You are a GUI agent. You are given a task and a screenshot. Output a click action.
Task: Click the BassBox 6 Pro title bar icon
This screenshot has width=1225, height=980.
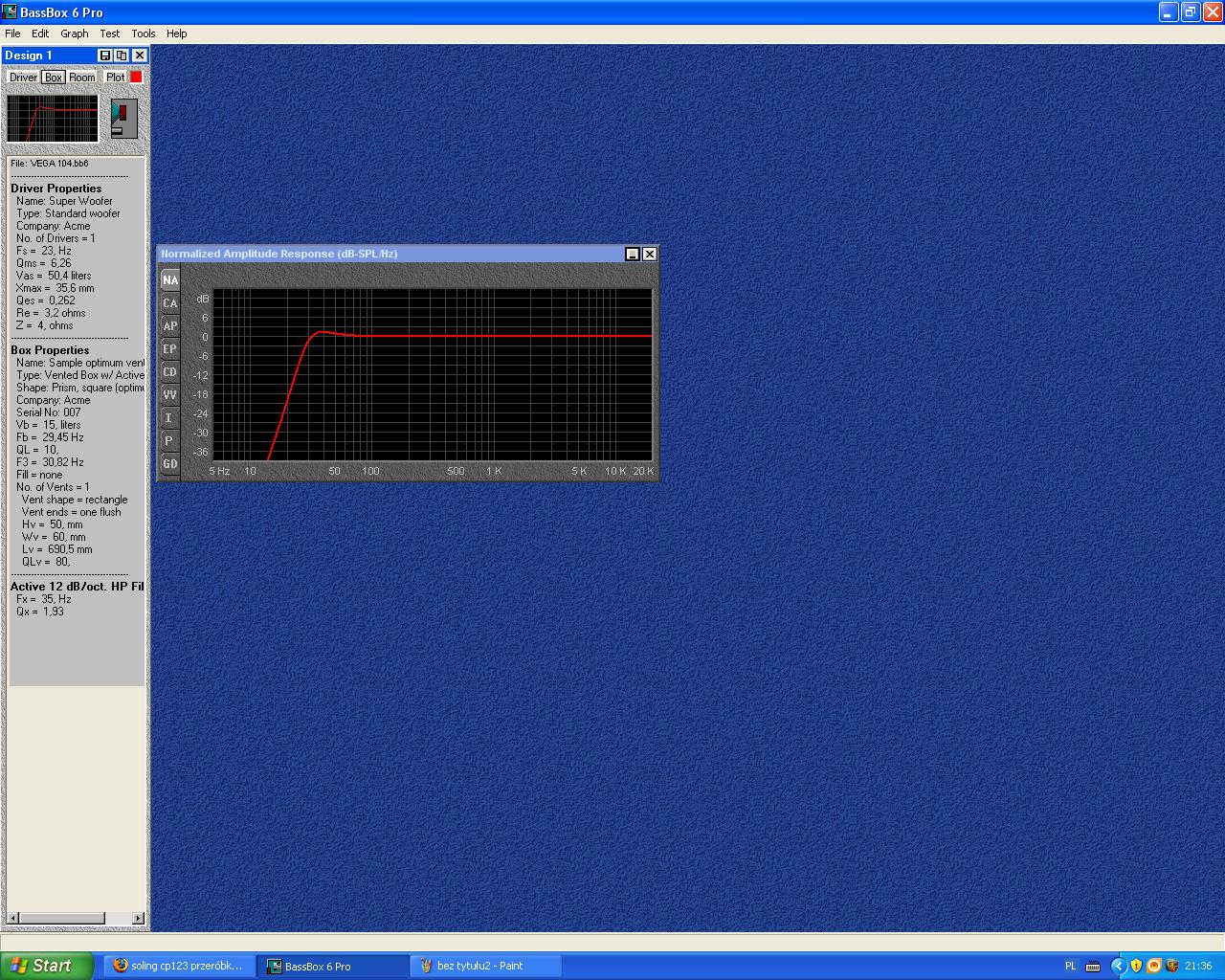pos(11,12)
